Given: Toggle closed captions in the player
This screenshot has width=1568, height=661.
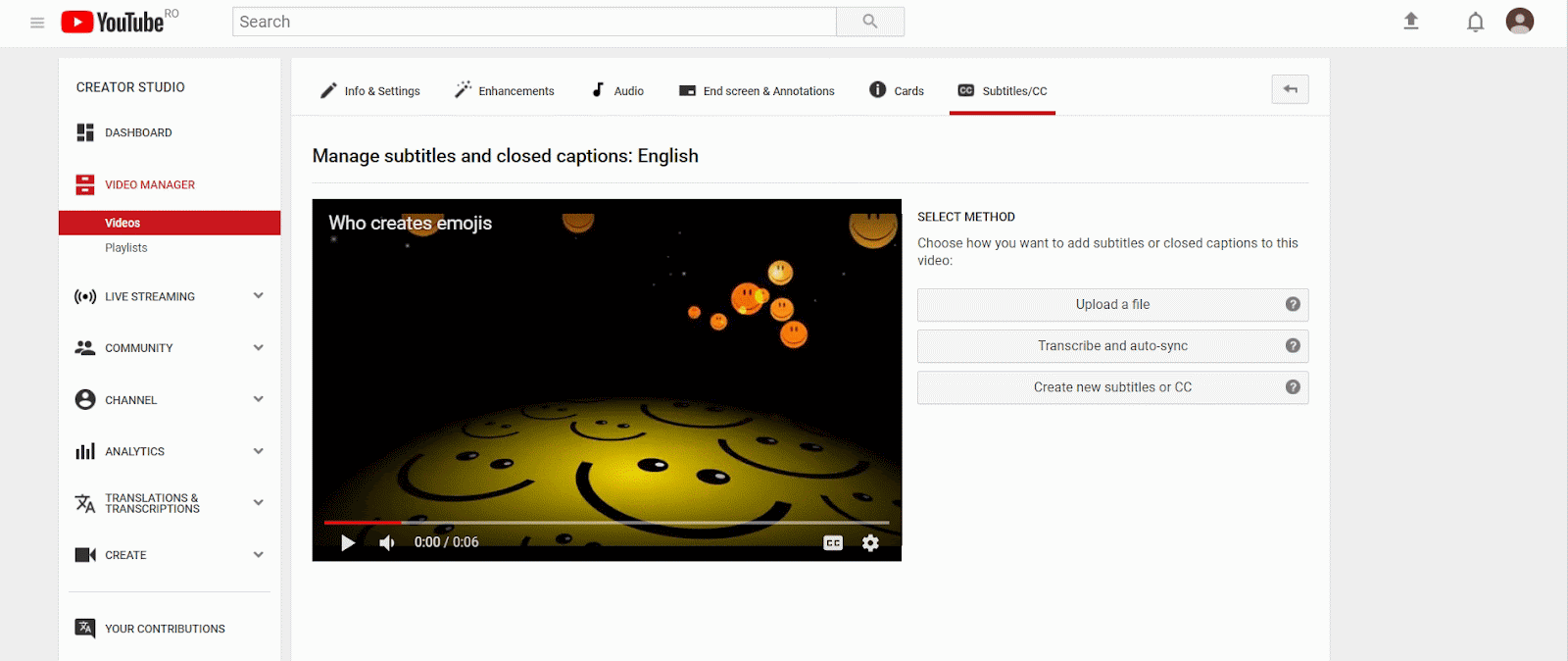Looking at the screenshot, I should coord(833,542).
